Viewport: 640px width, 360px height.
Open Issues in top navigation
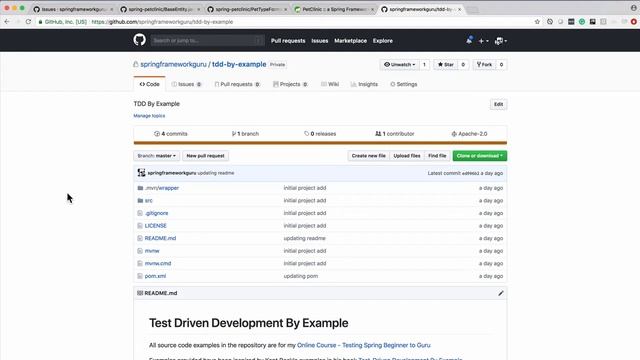point(320,41)
